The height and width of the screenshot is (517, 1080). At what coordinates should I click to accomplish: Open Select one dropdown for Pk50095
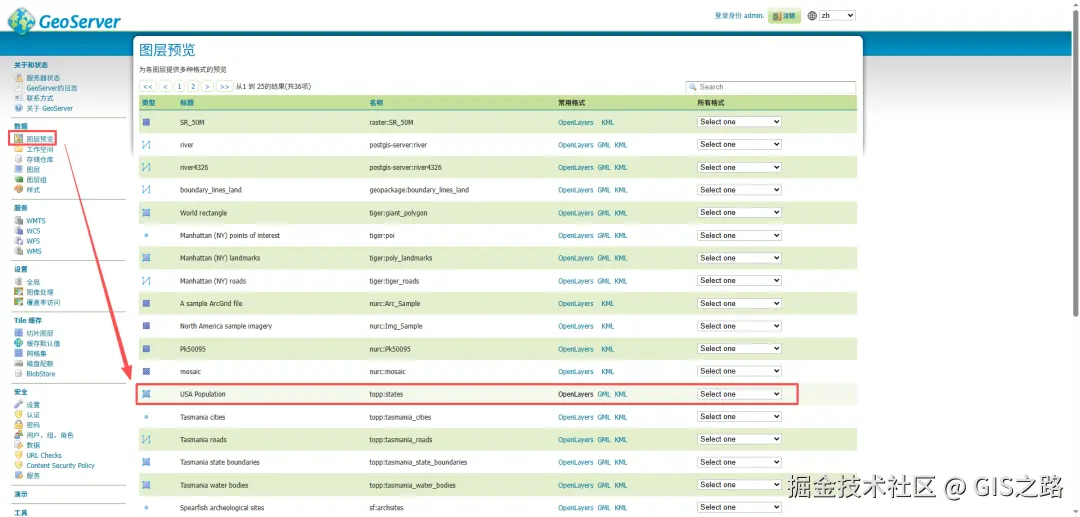[739, 348]
